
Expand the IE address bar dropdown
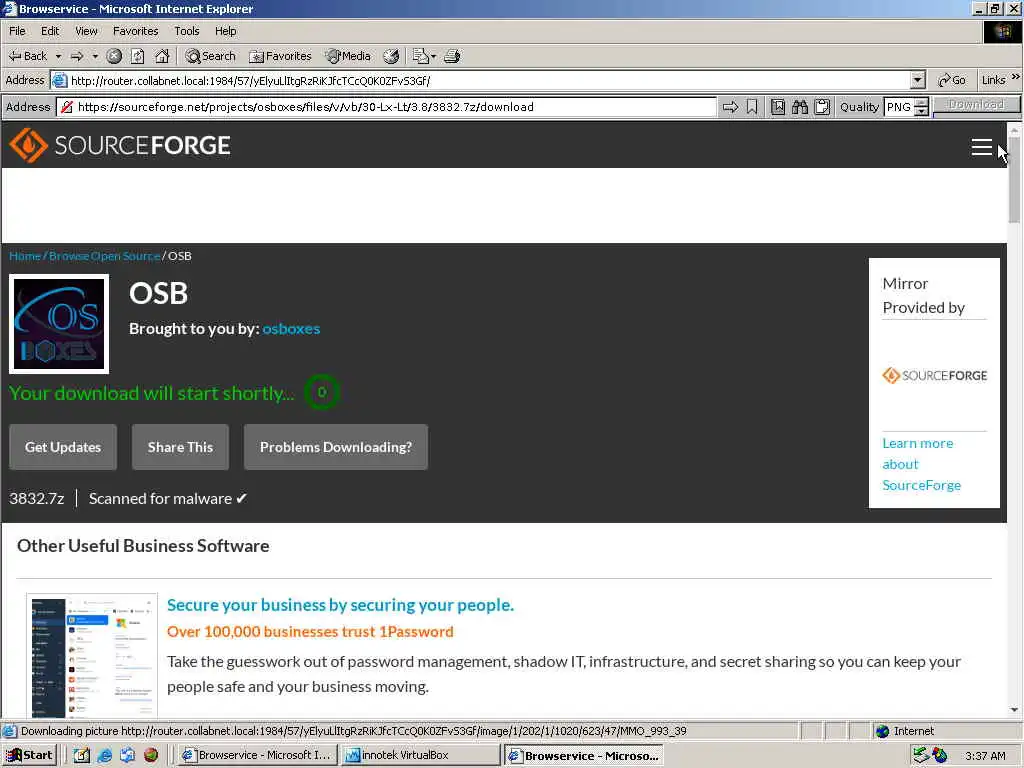[918, 80]
